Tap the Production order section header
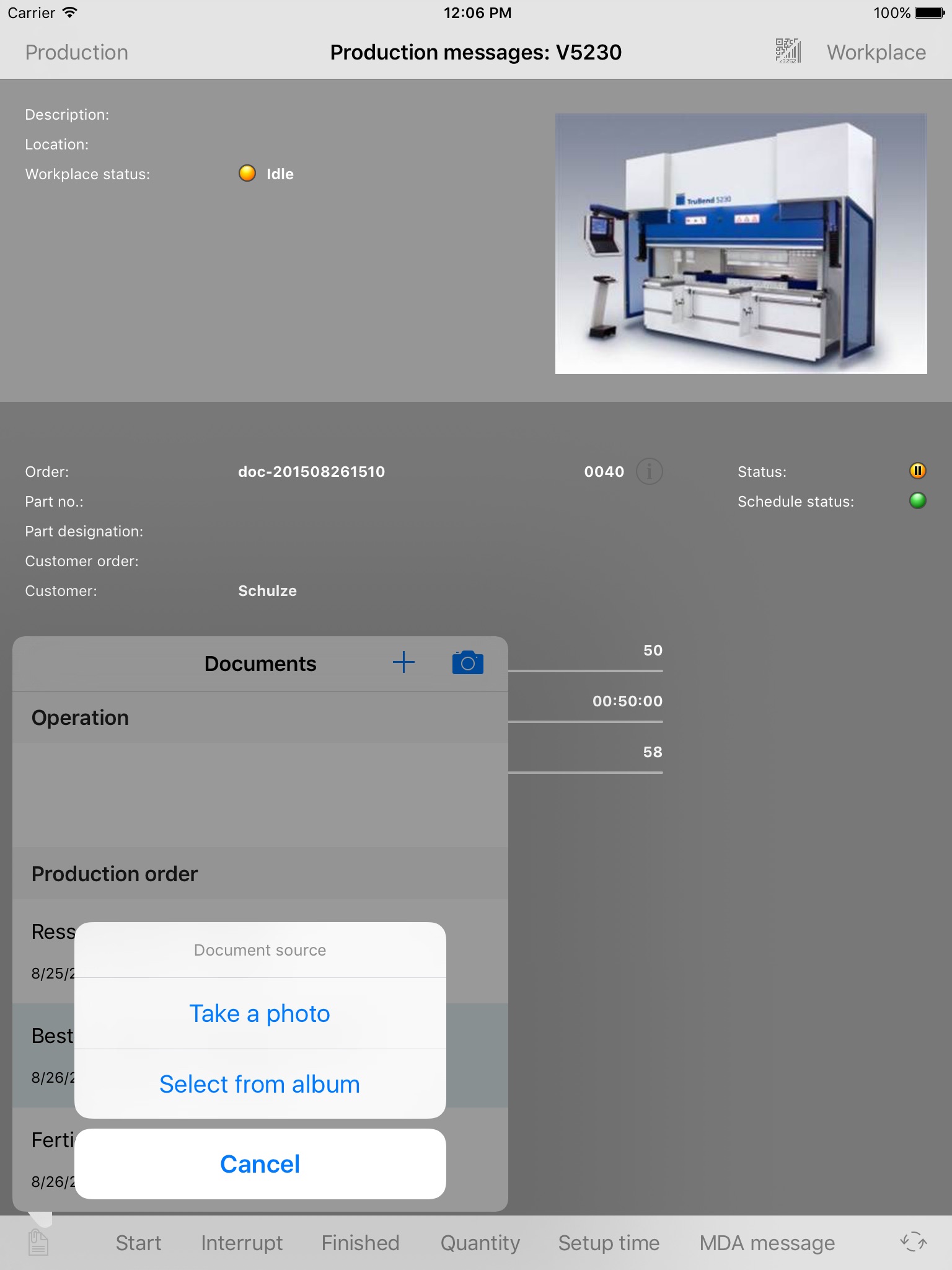The height and width of the screenshot is (1270, 952). (x=260, y=874)
